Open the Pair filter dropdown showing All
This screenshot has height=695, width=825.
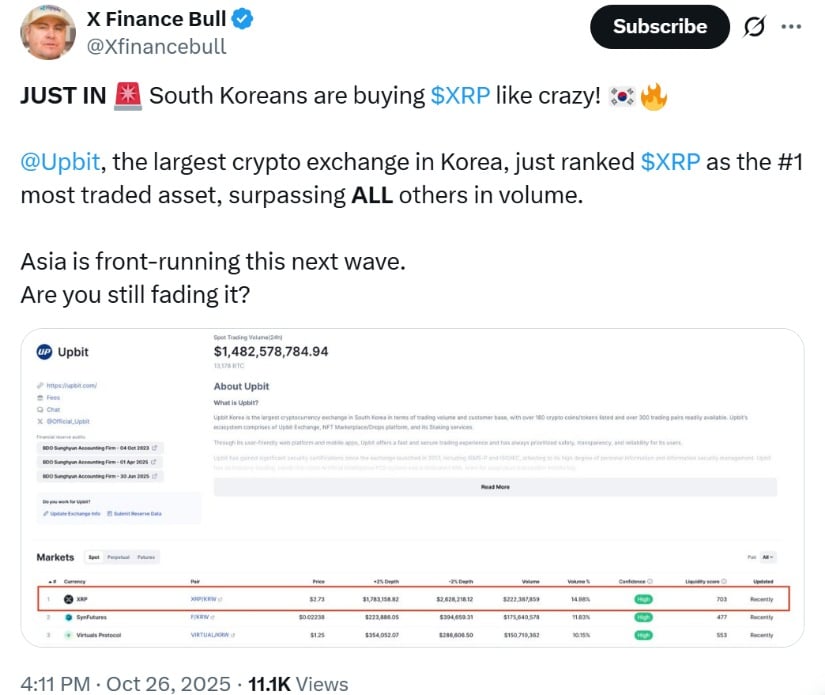click(767, 557)
